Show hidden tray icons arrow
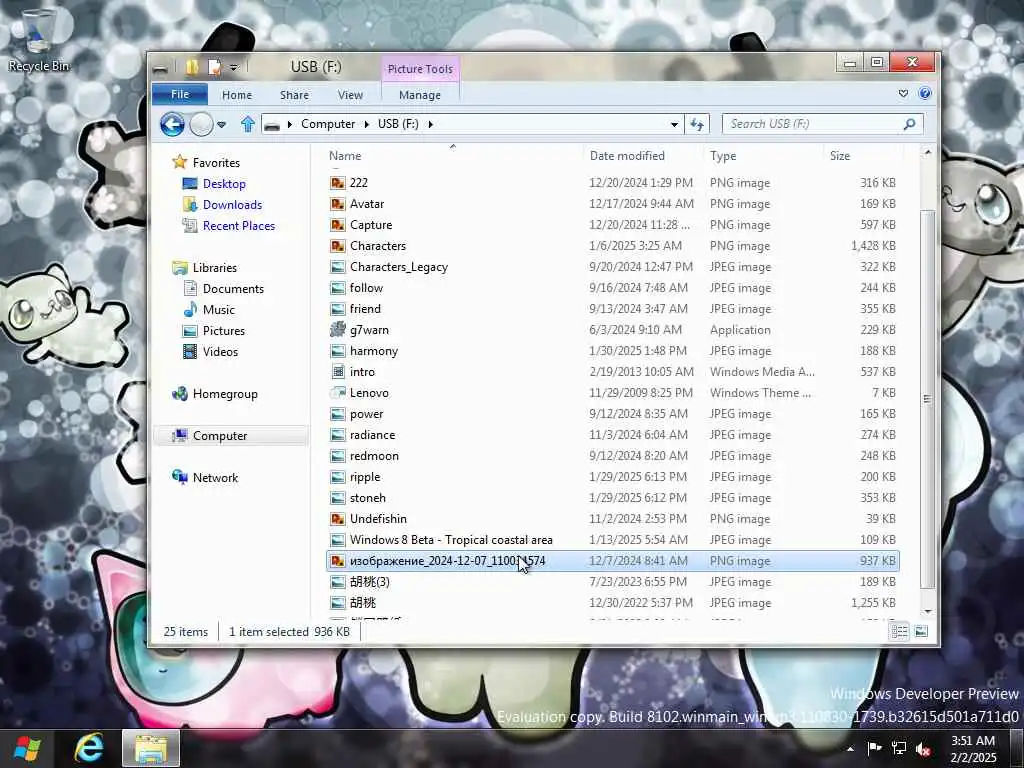Screen dimensions: 1024x768 coord(850,748)
